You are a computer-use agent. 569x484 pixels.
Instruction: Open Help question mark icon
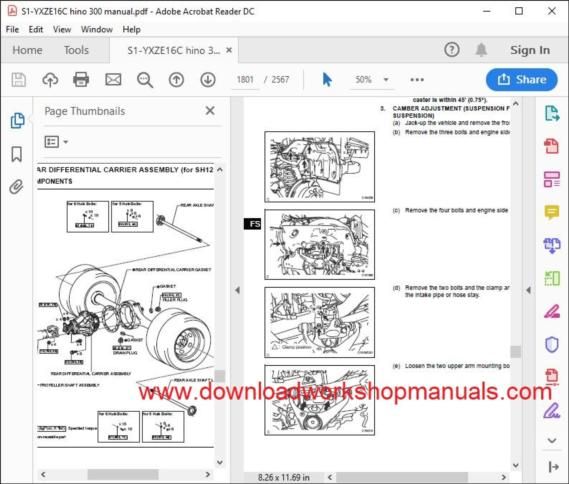(x=452, y=50)
